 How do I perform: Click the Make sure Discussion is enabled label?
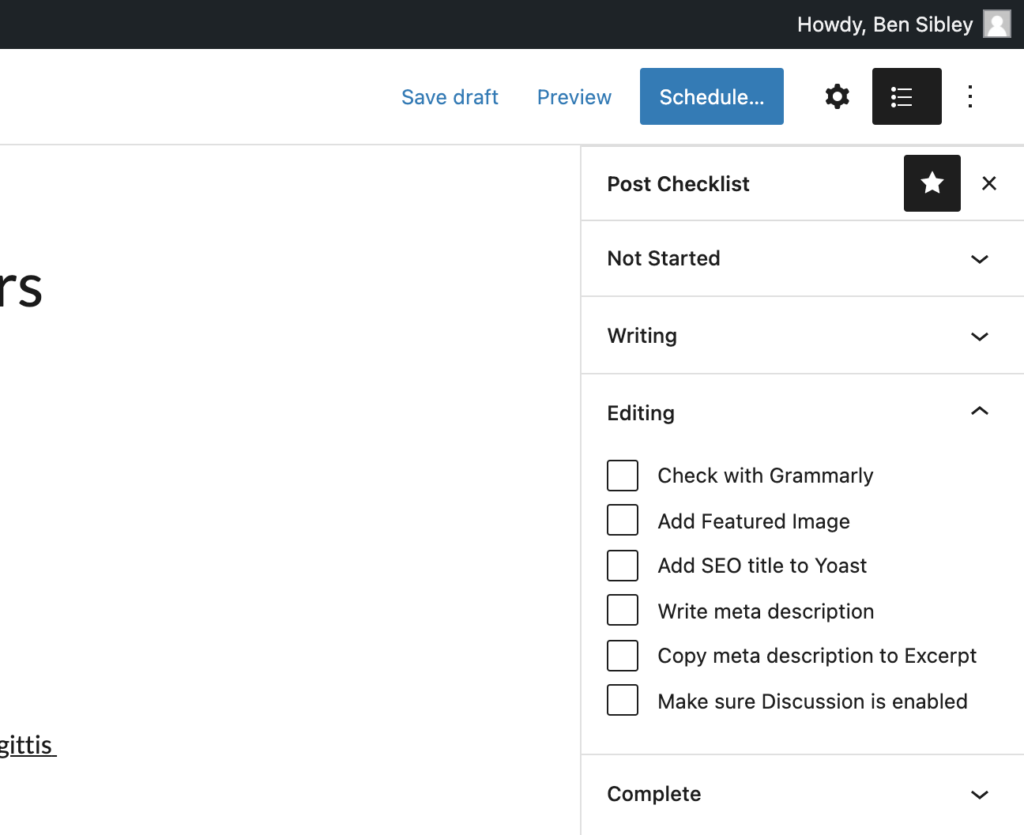[812, 701]
